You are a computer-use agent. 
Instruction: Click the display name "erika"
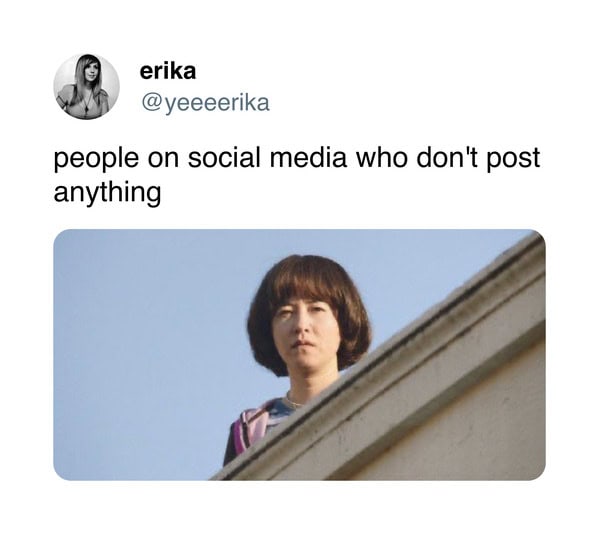click(168, 71)
